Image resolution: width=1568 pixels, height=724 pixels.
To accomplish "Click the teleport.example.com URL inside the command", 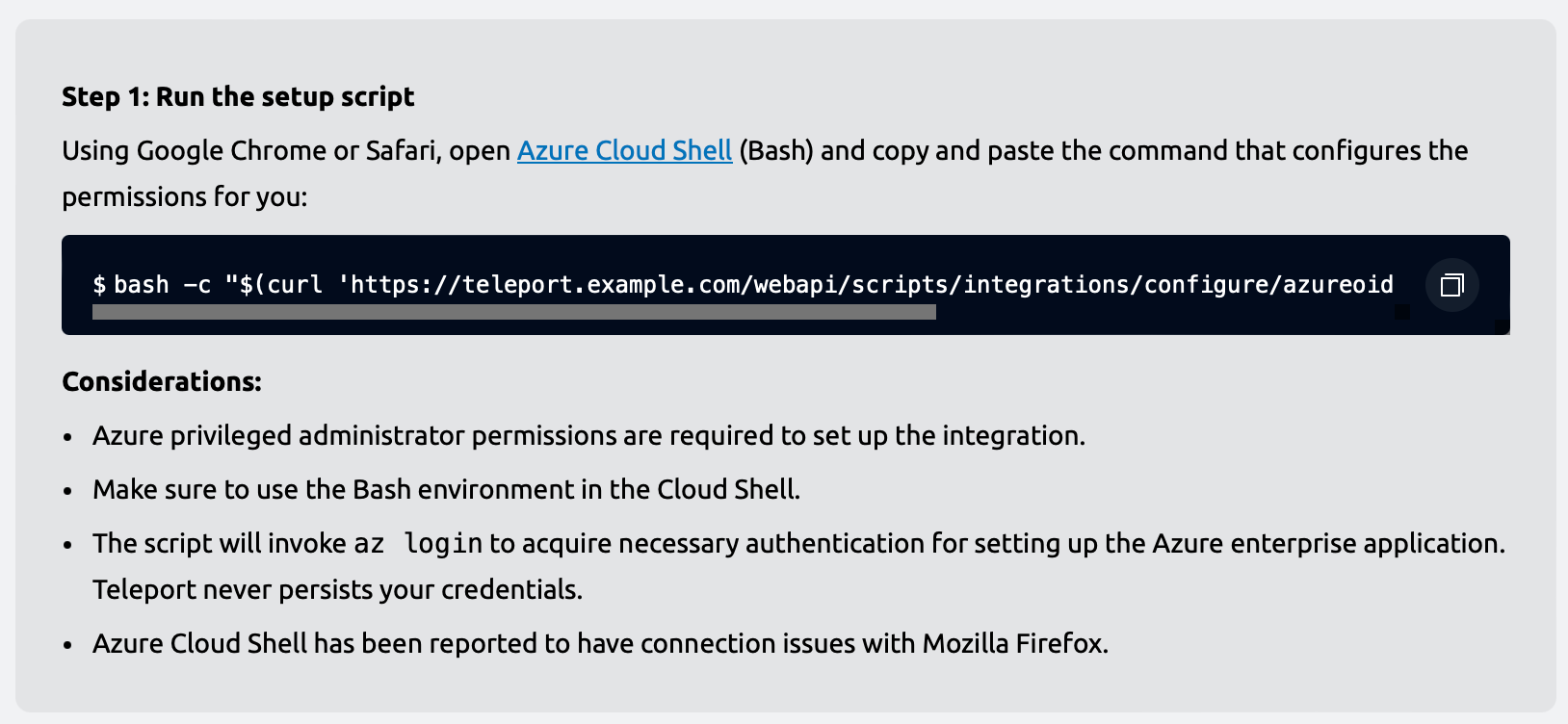I will 578,284.
